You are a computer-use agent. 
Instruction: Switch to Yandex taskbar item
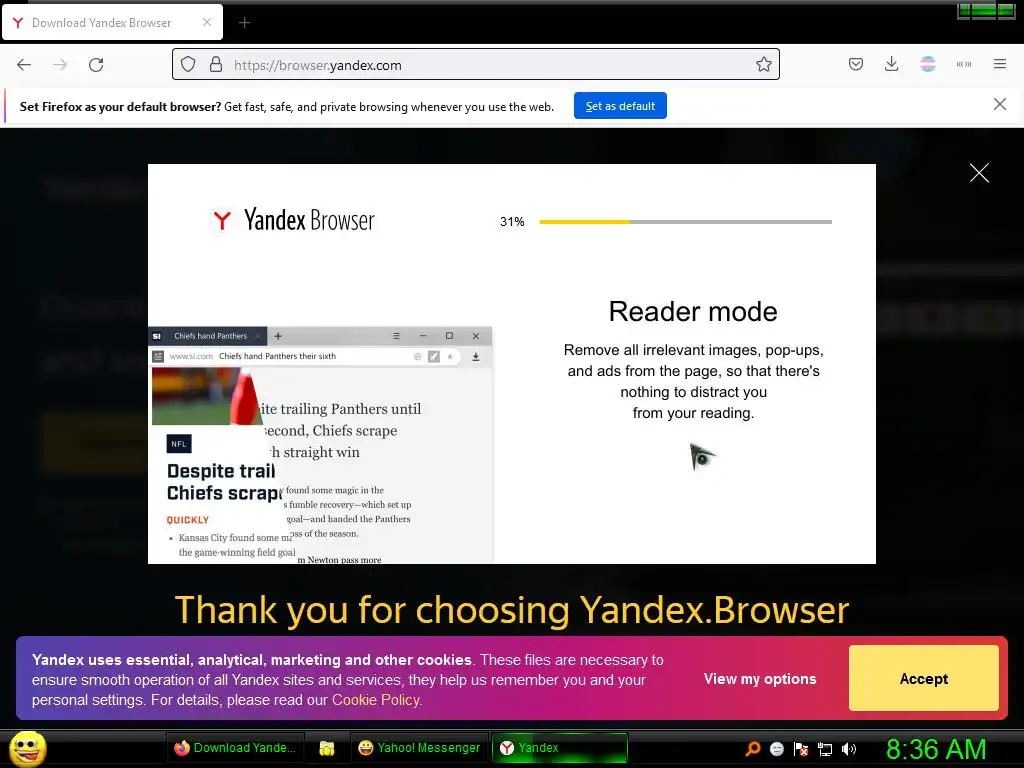(559, 748)
